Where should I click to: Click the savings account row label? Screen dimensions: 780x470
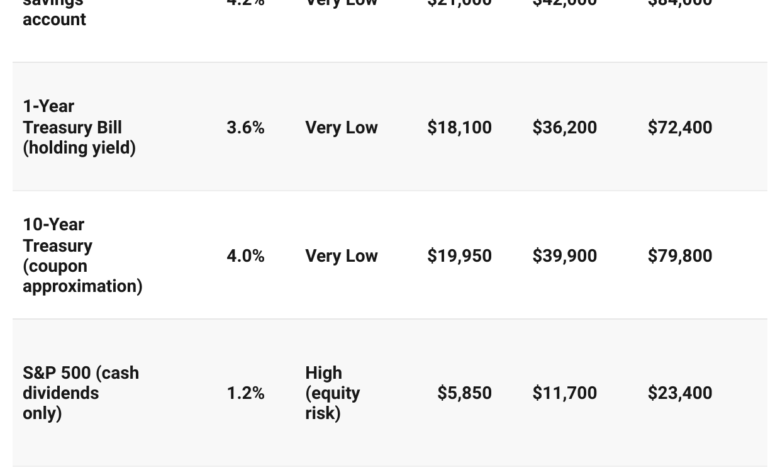pyautogui.click(x=54, y=15)
